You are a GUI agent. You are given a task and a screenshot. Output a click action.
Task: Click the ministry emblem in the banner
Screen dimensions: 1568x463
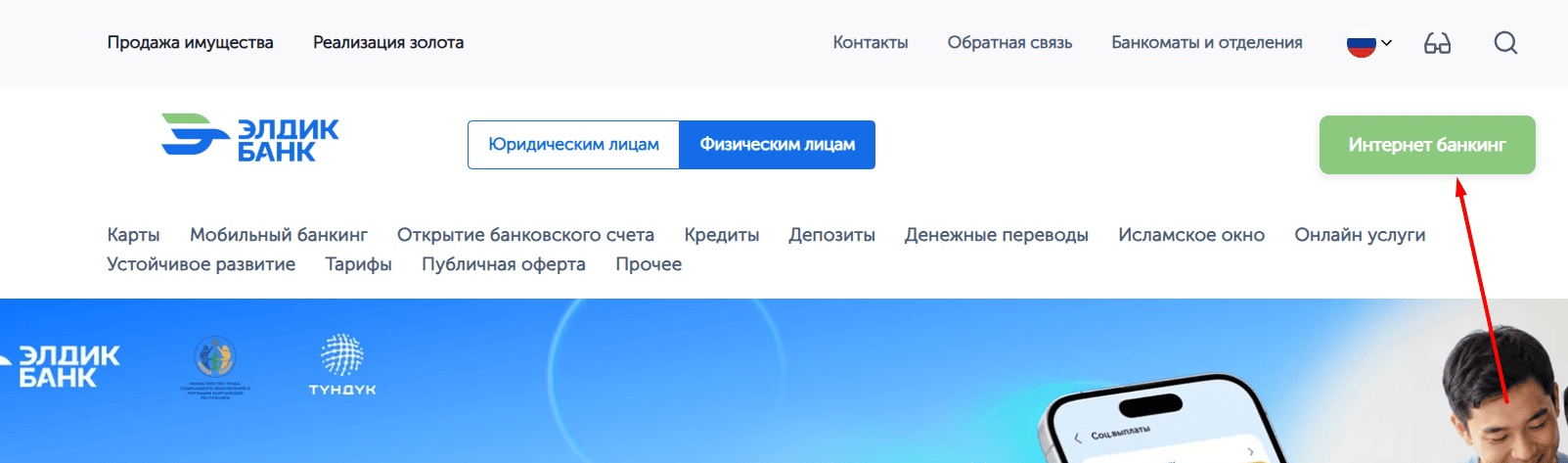click(215, 367)
